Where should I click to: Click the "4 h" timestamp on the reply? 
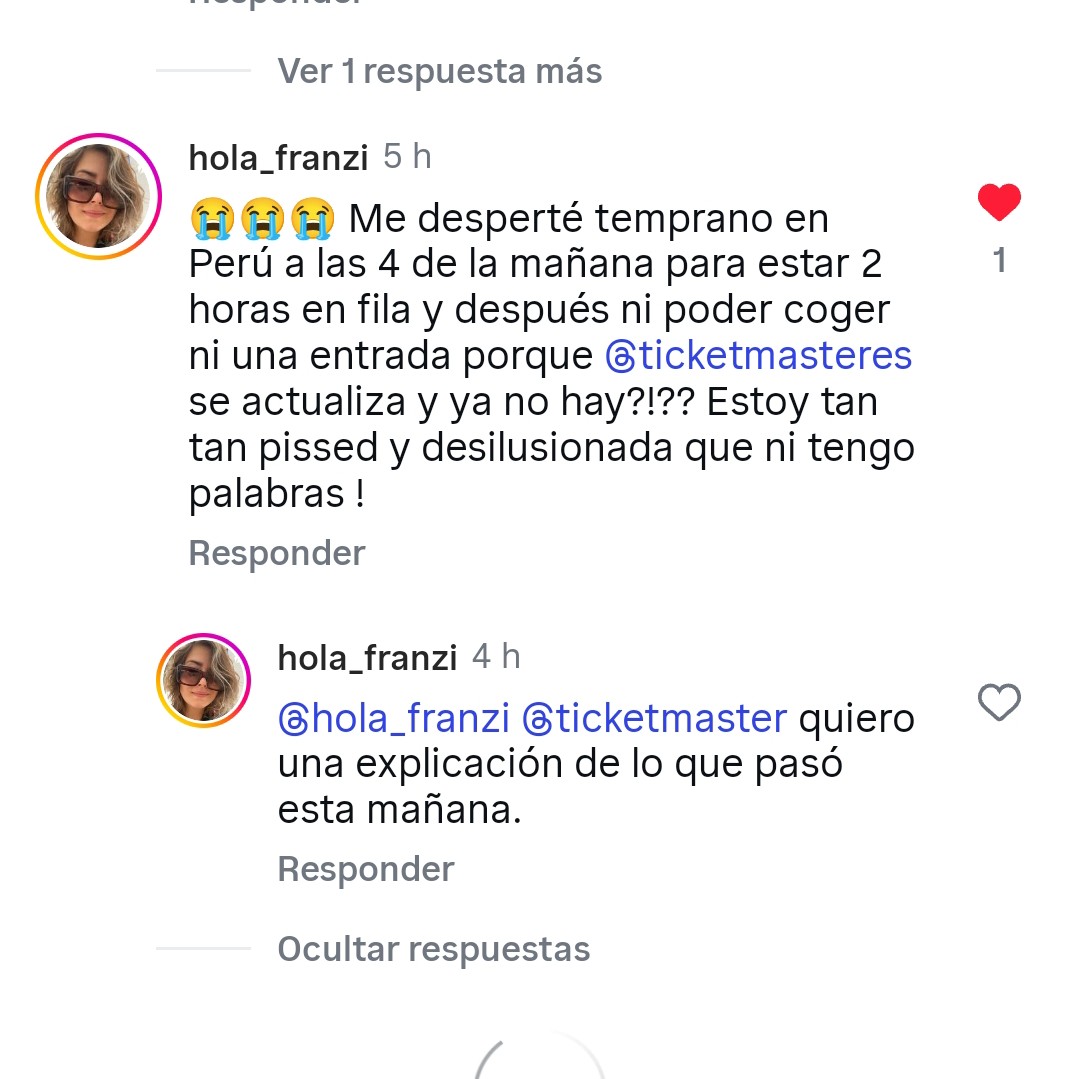coord(497,657)
